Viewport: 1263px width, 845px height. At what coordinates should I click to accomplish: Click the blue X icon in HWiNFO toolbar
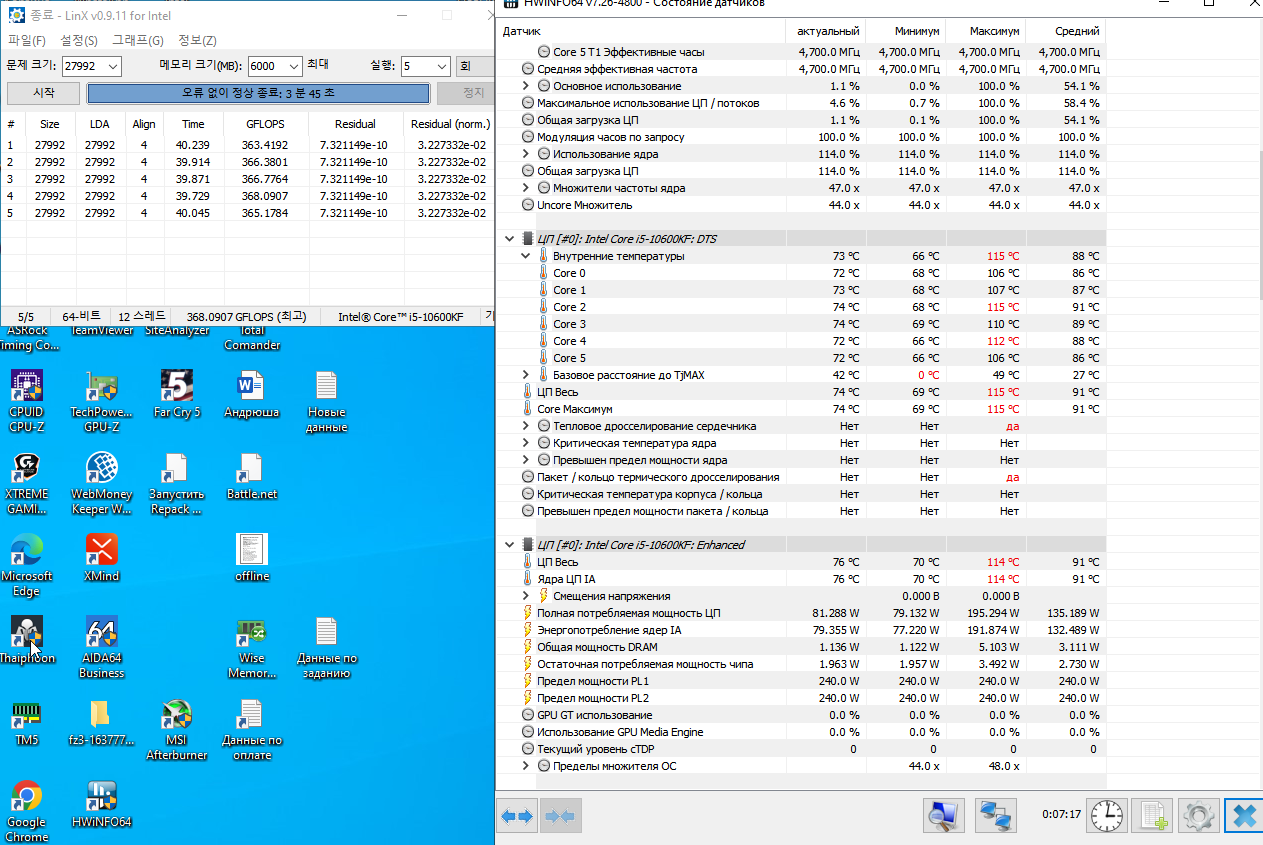(x=1243, y=816)
